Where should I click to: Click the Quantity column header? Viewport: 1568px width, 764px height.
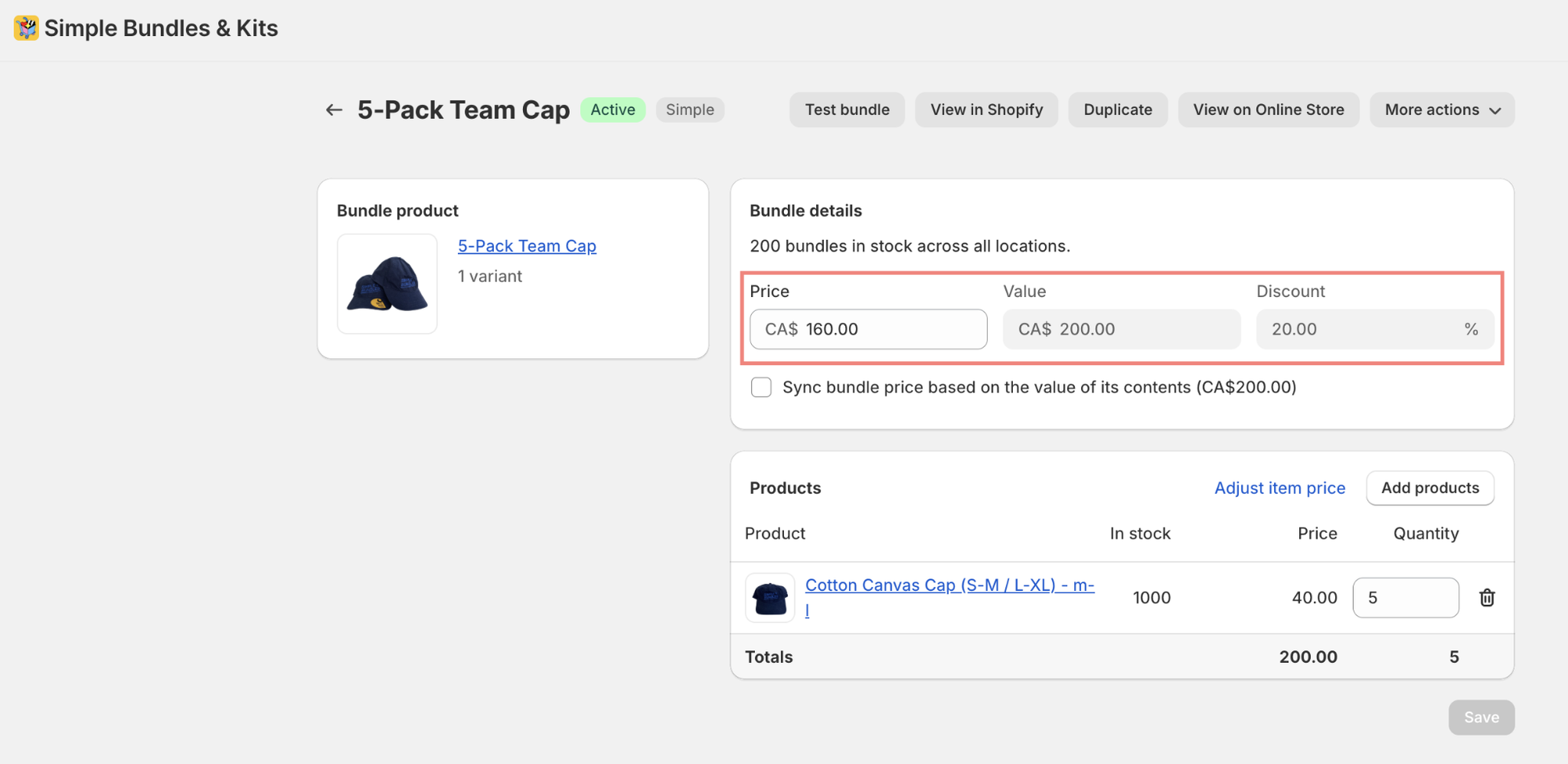(1425, 534)
